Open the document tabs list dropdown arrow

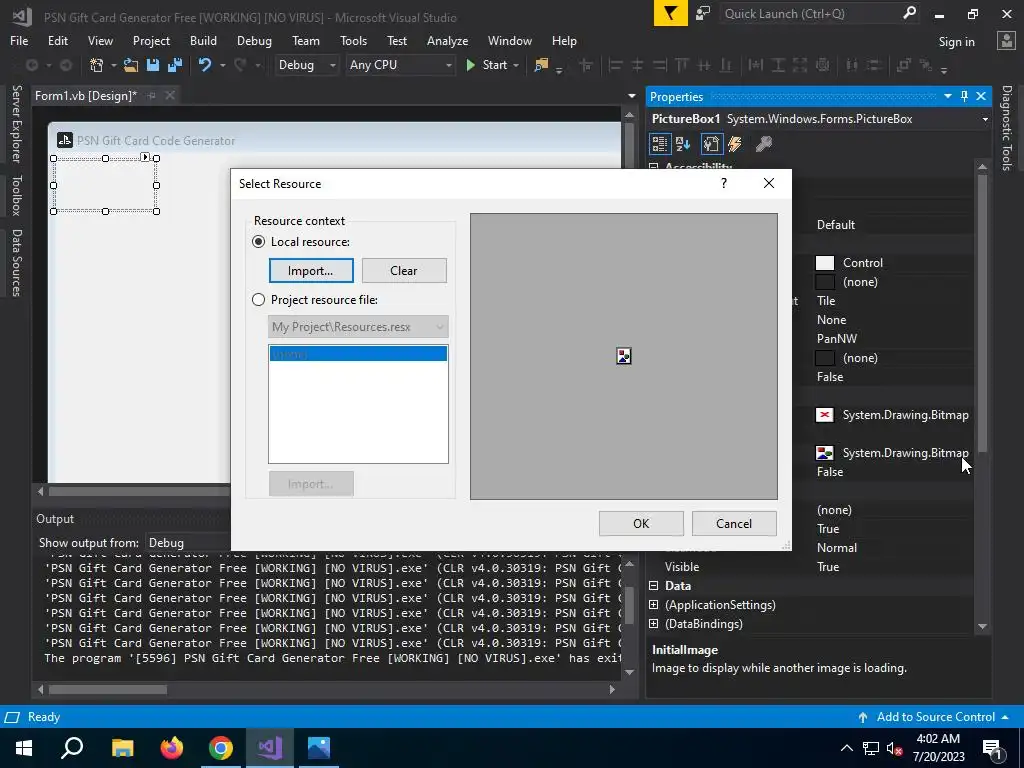[x=632, y=96]
